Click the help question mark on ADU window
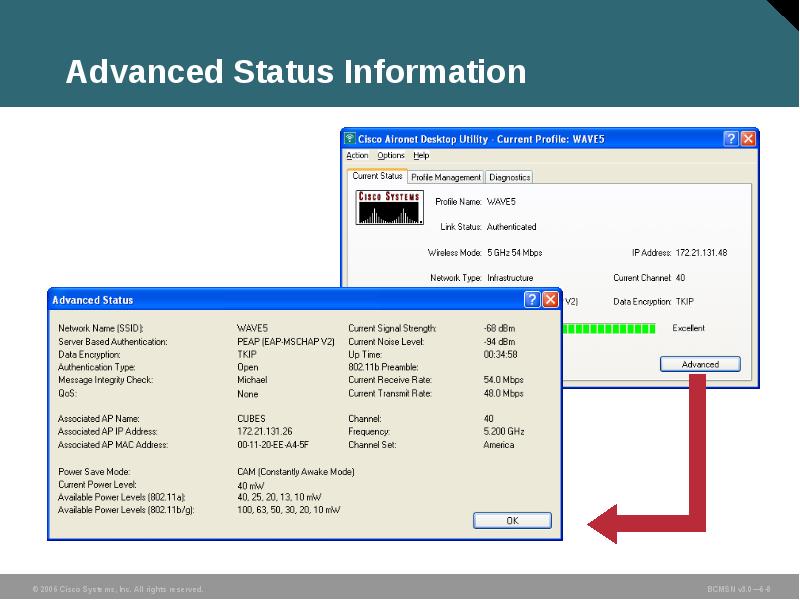Screen dimensions: 800x600 [729, 139]
